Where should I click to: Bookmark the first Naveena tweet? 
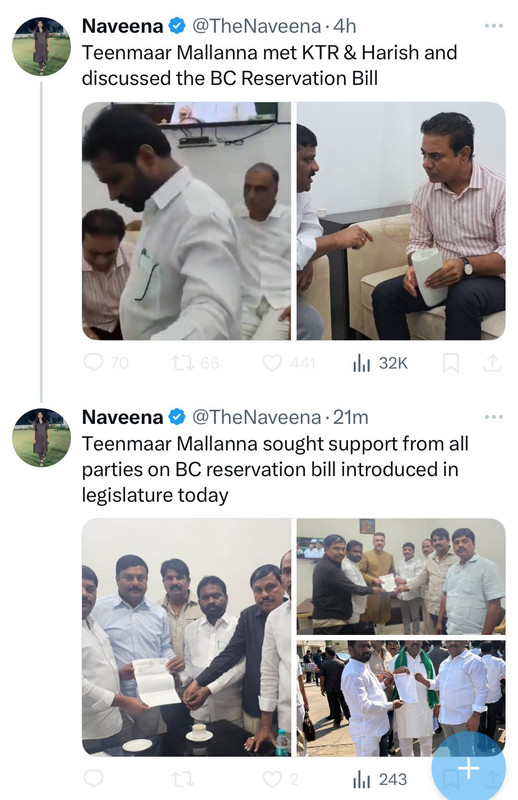pyautogui.click(x=450, y=363)
